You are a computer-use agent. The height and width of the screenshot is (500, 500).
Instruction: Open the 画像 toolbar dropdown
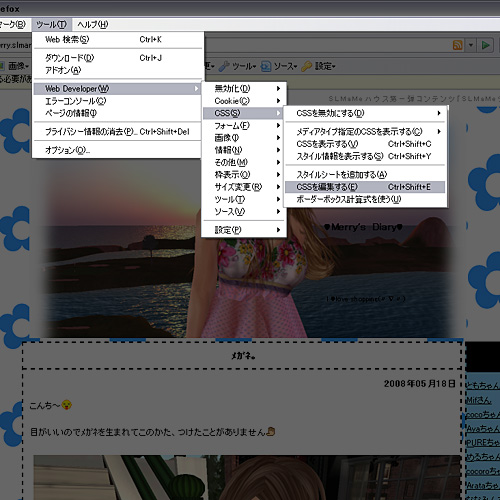point(15,66)
